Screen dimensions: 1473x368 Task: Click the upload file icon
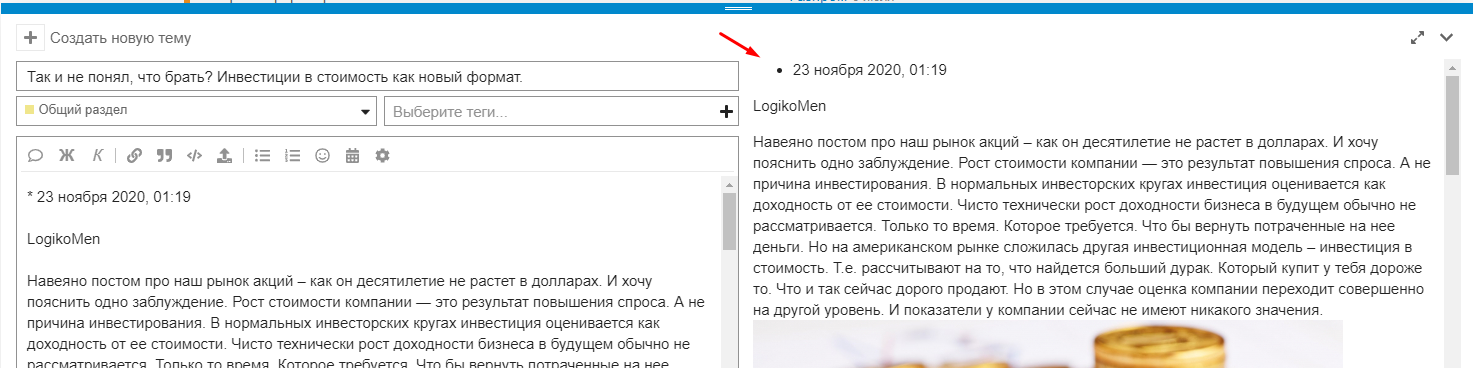click(225, 155)
